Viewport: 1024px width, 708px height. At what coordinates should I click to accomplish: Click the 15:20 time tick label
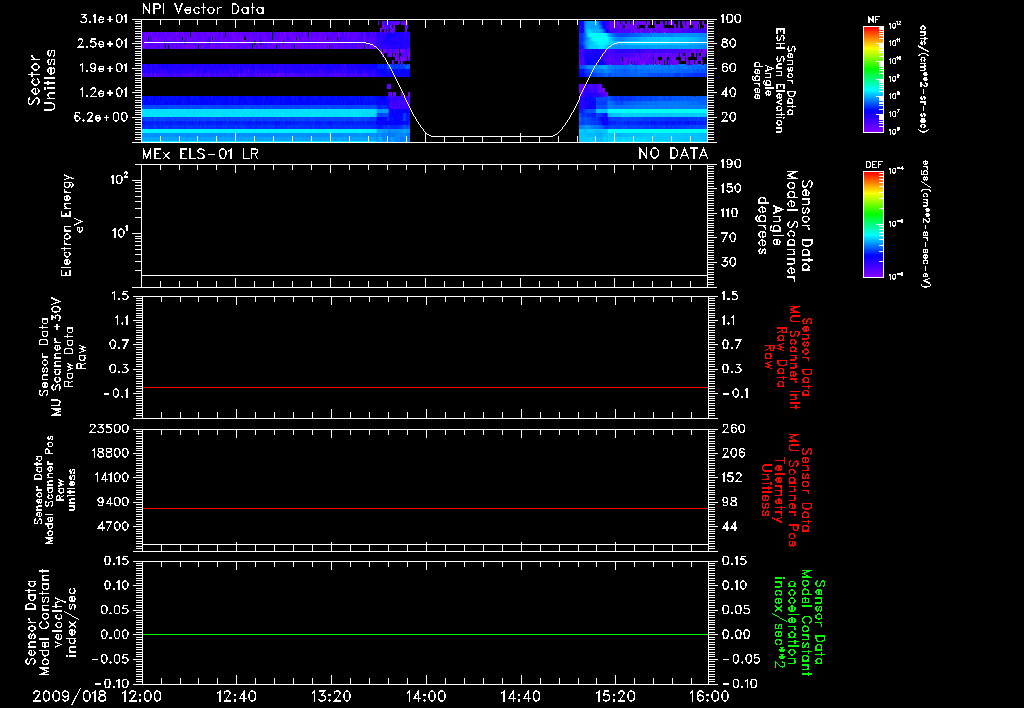[x=615, y=696]
